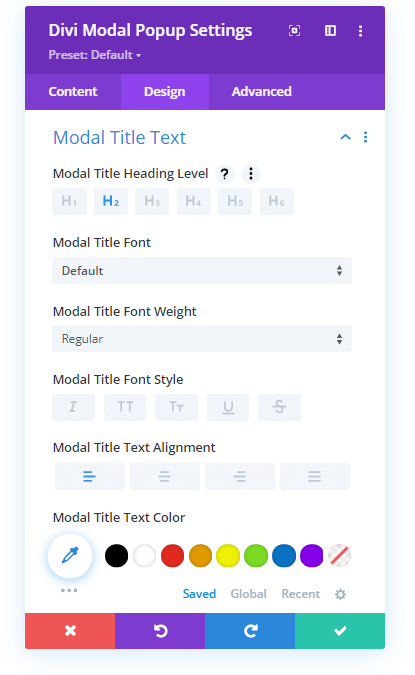Show Global colors list
415x675 pixels.
[x=248, y=594]
